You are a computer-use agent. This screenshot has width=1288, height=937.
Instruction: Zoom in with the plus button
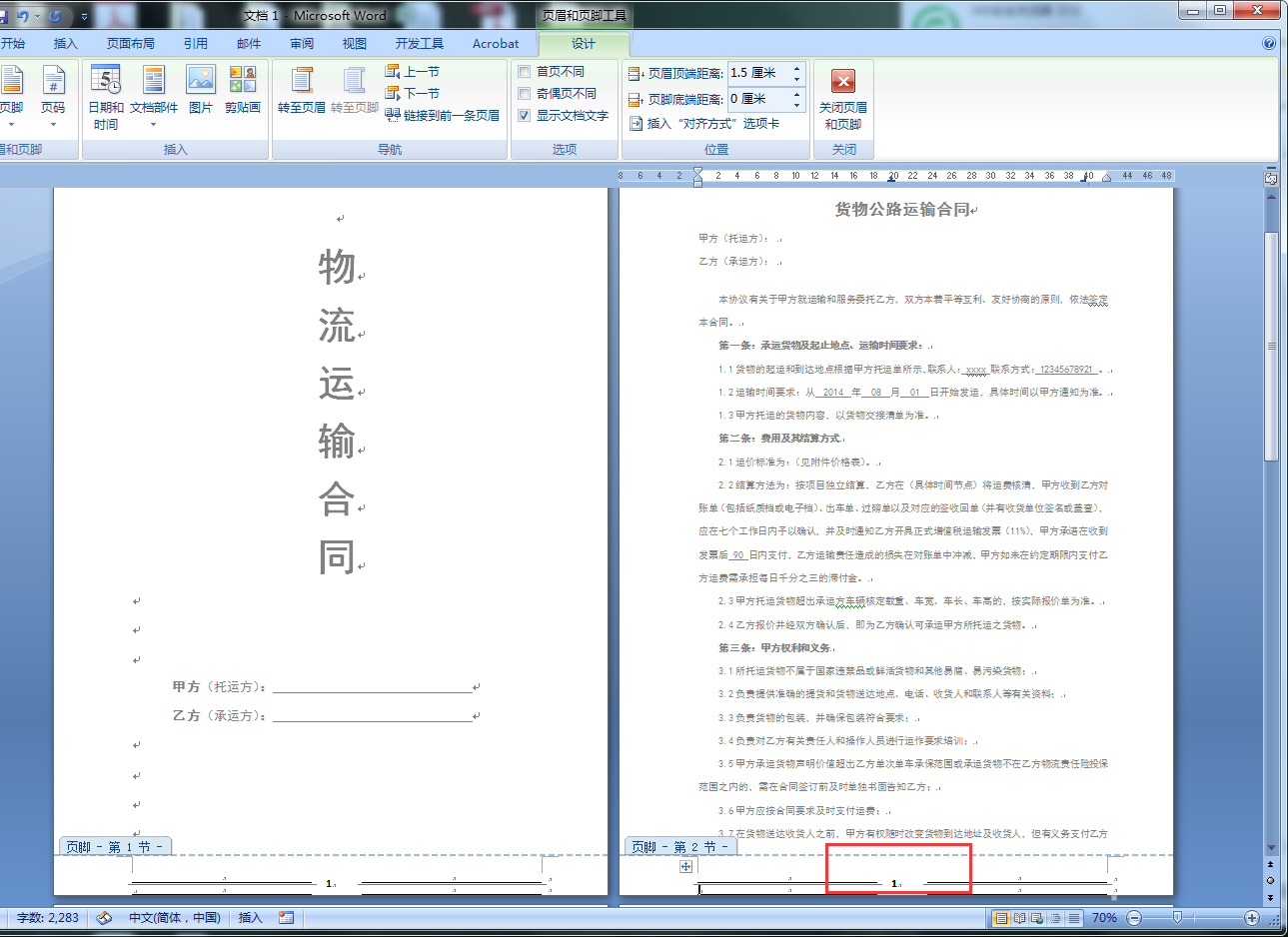[x=1251, y=917]
